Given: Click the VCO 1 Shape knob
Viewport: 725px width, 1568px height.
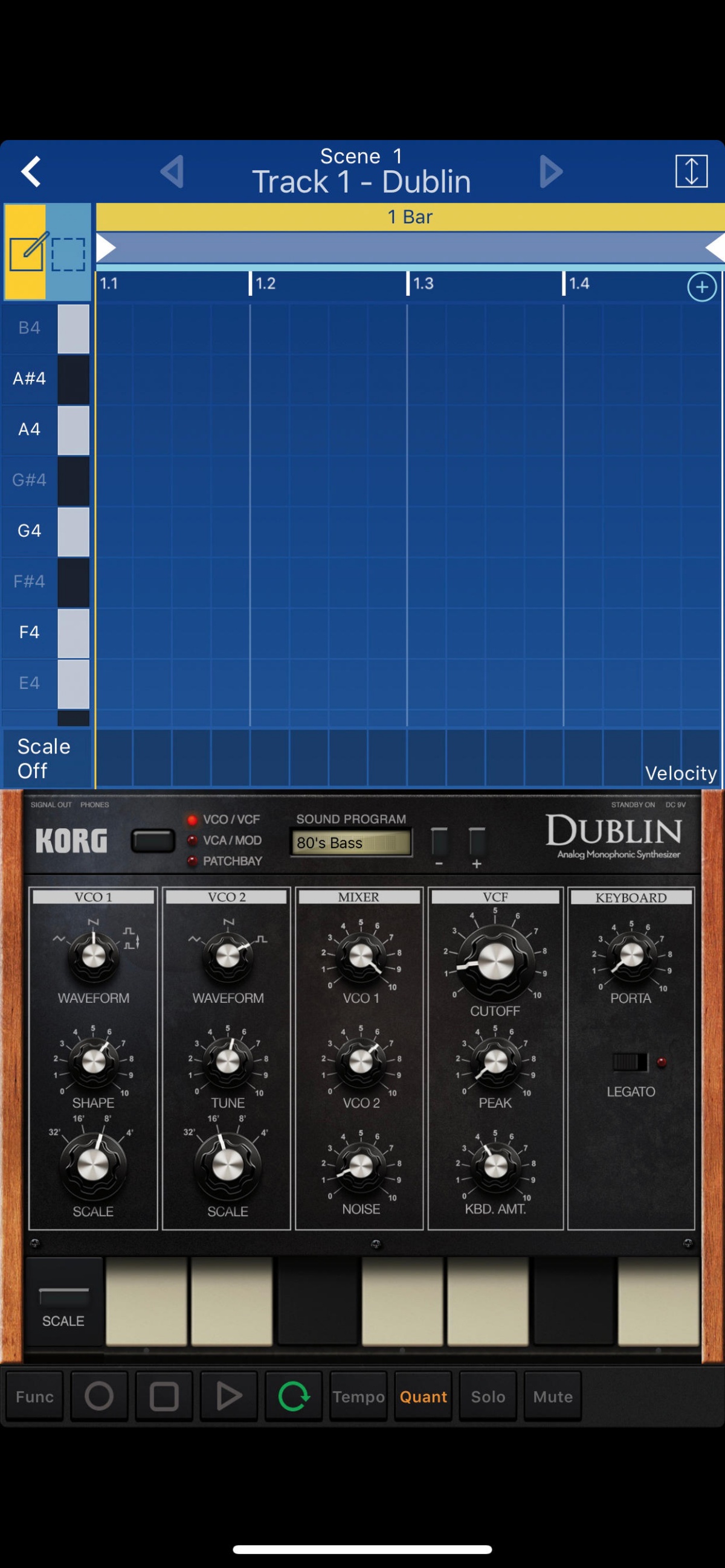Looking at the screenshot, I should 93,1061.
